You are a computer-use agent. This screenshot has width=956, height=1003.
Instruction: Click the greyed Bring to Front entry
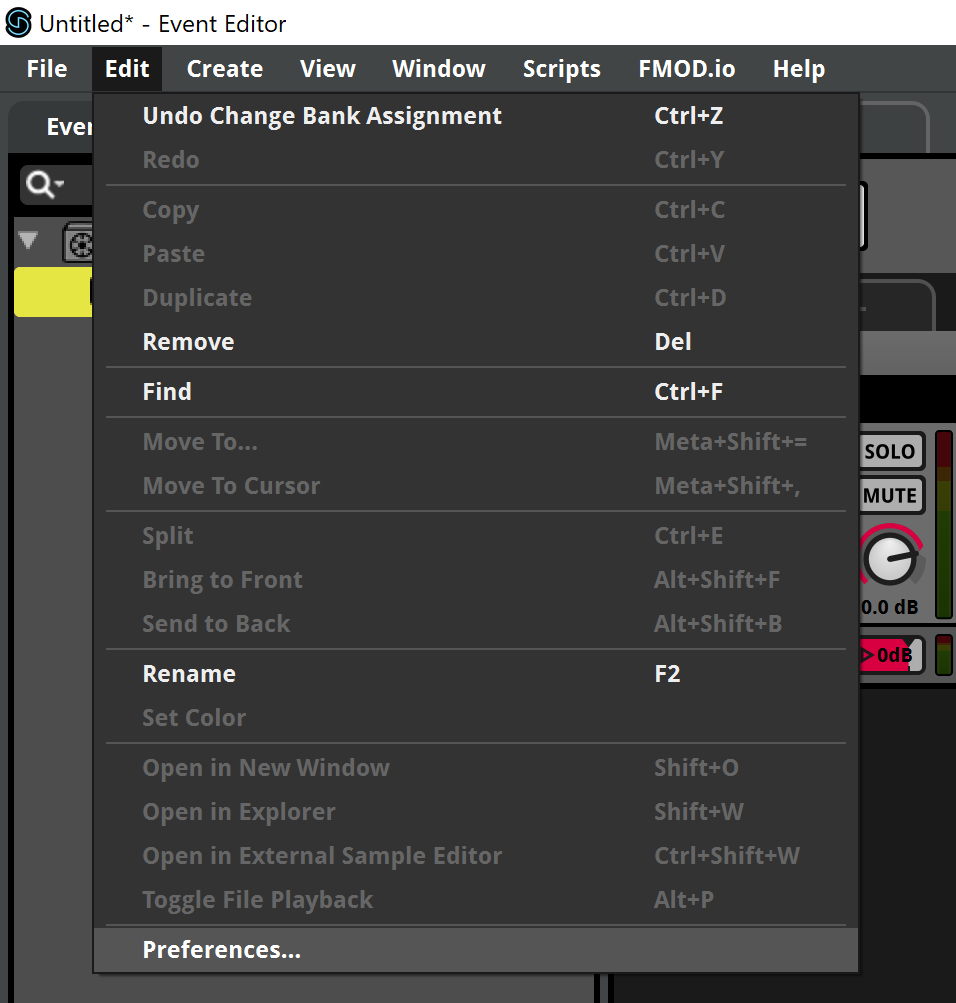tap(475, 580)
